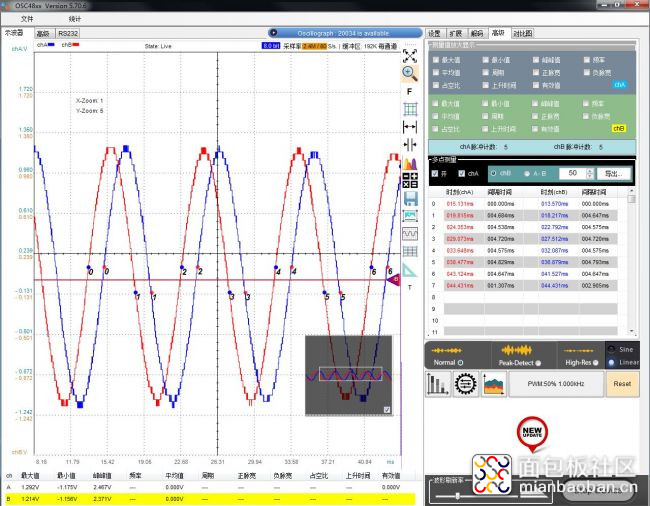Click the table scrollbar up arrow

point(631,191)
